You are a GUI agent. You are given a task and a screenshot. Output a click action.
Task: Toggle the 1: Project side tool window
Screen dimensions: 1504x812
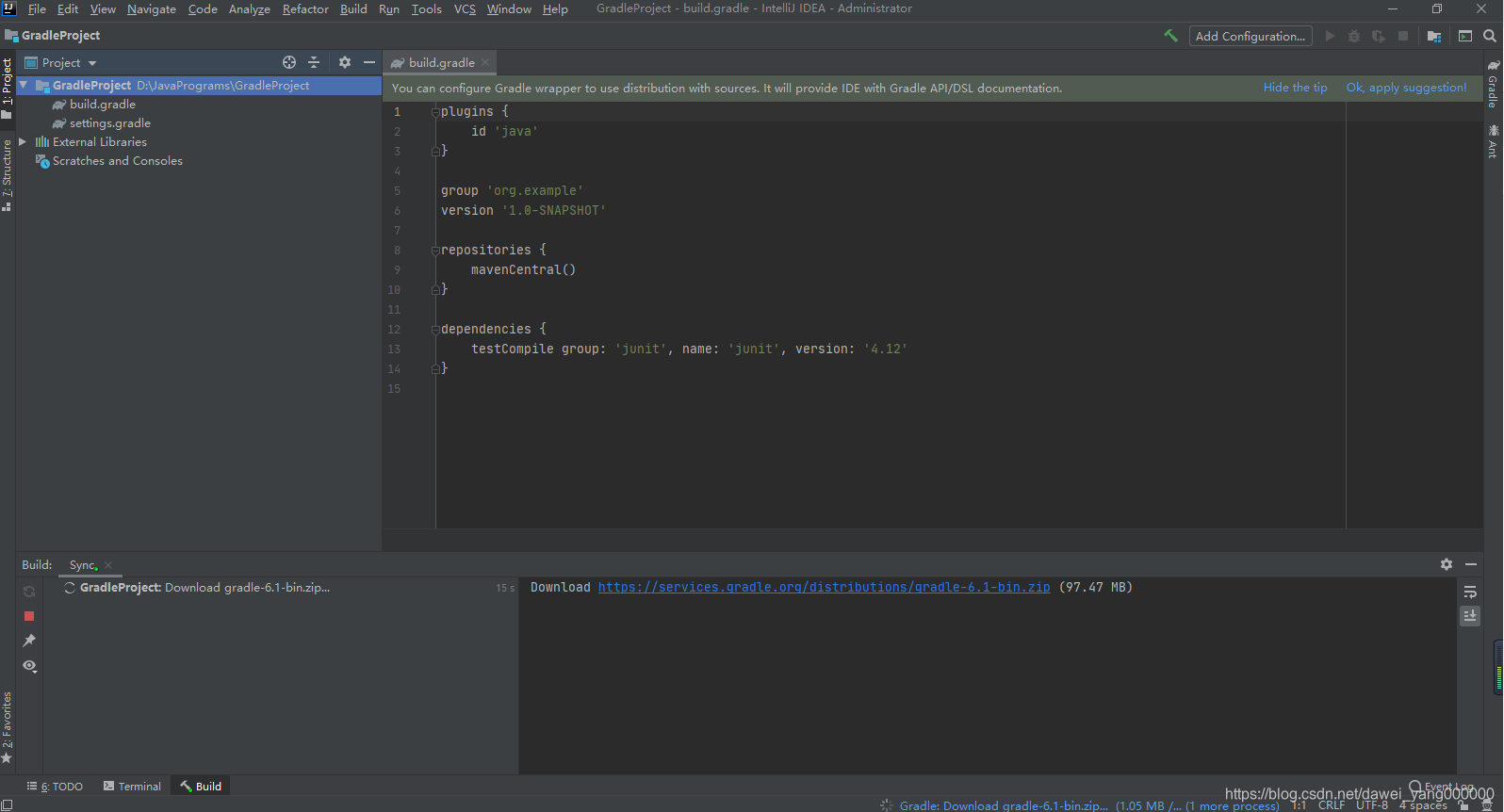[7, 89]
